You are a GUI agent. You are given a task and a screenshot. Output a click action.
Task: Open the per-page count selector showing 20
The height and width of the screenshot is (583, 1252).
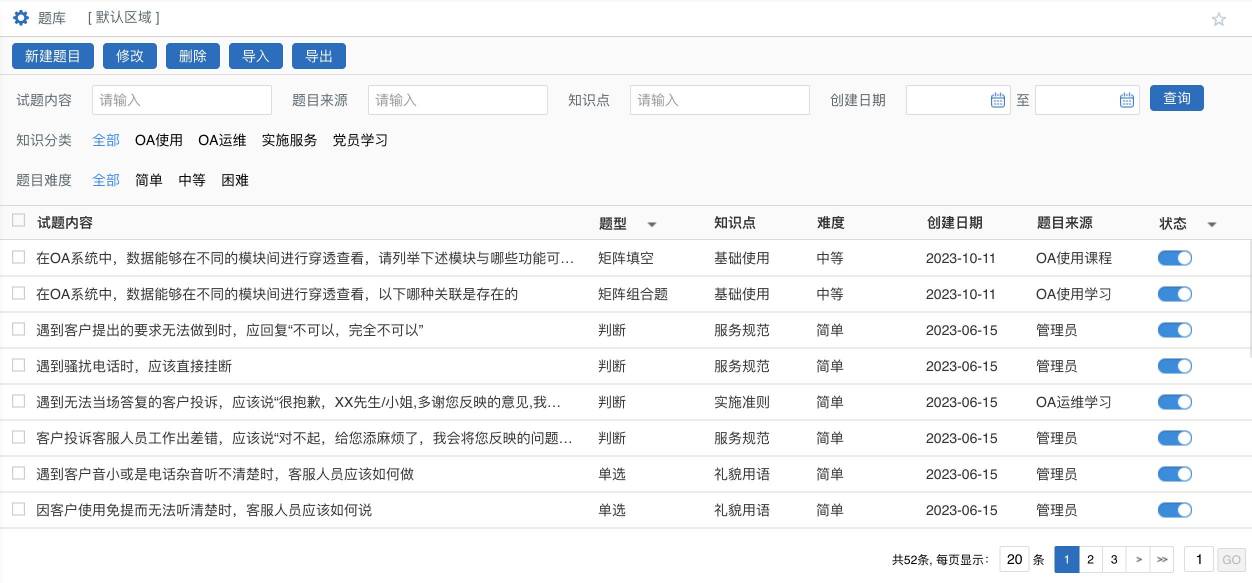[1014, 560]
